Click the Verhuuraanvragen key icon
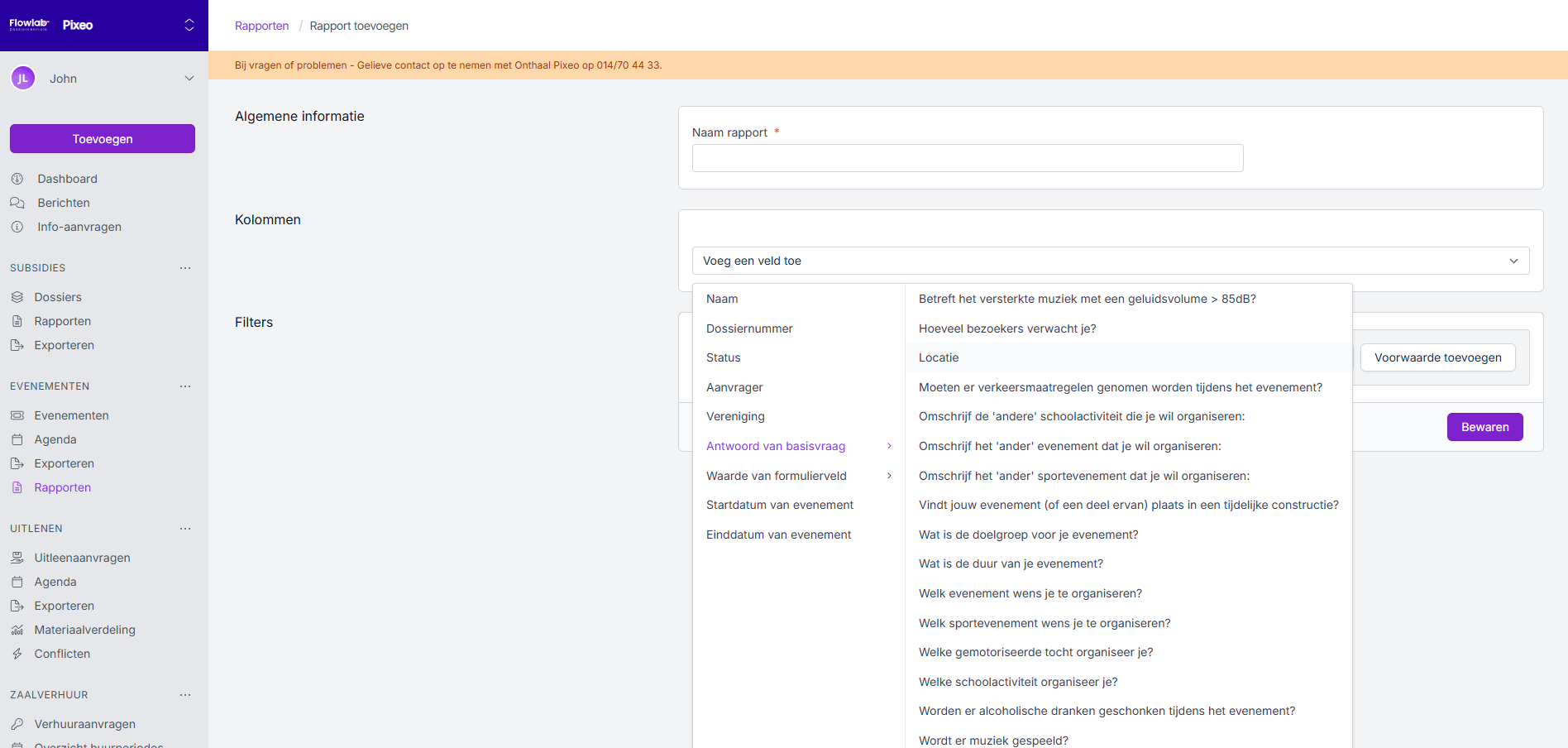 [x=17, y=724]
